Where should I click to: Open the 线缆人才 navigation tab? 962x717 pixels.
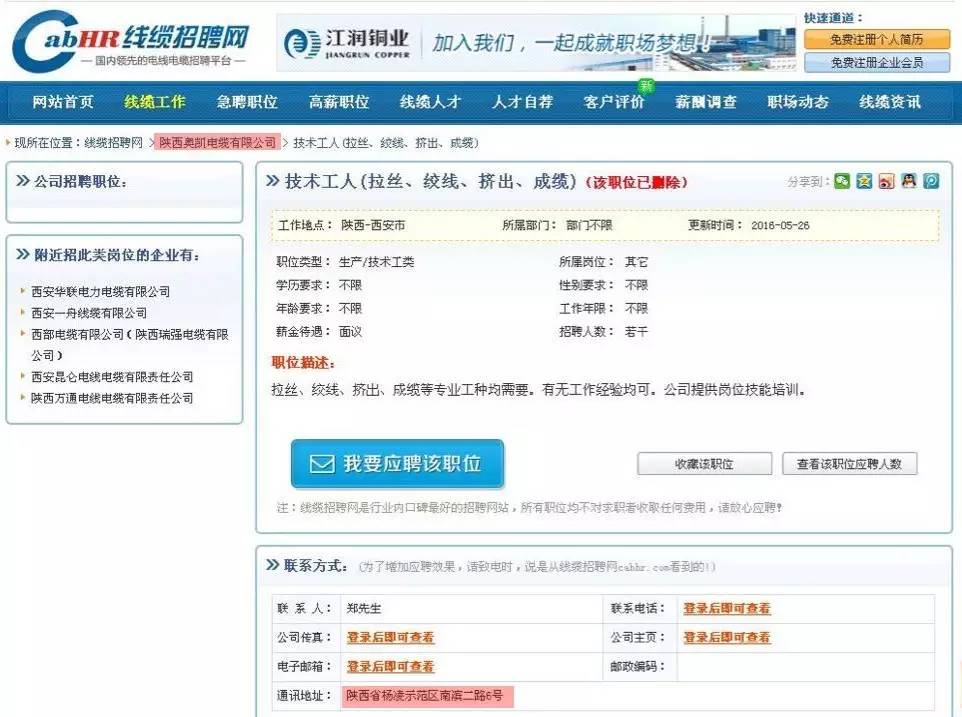click(430, 102)
